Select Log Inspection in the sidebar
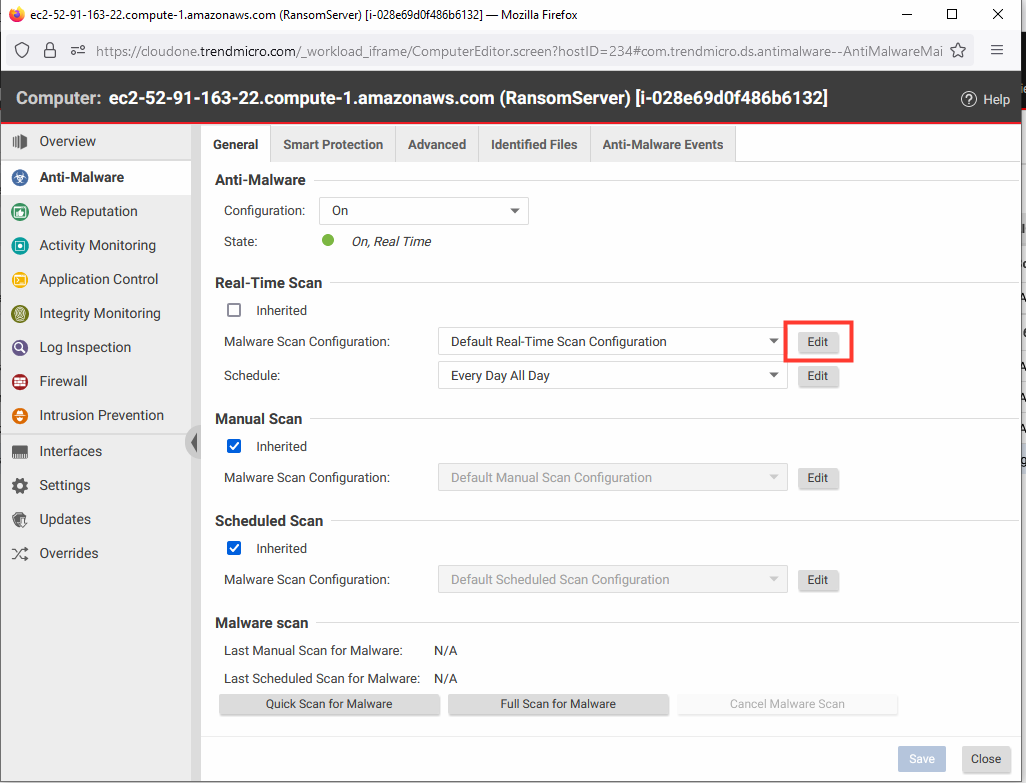1026x783 pixels. [96, 347]
